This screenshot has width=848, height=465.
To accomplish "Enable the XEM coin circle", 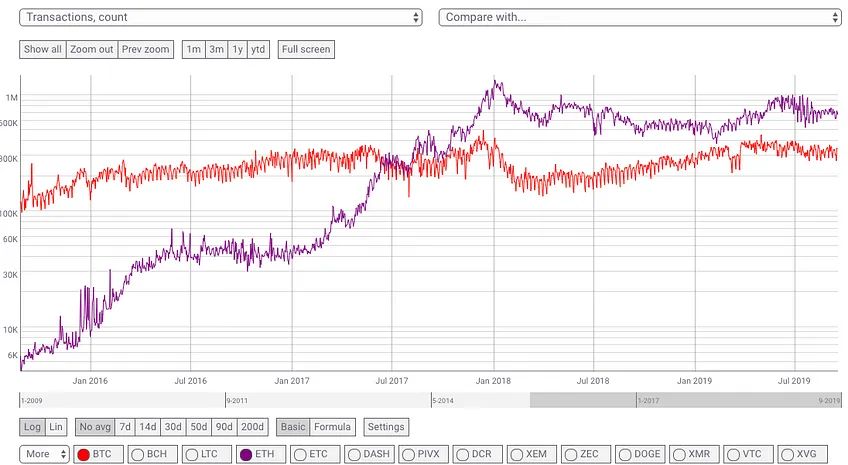I will [x=516, y=455].
